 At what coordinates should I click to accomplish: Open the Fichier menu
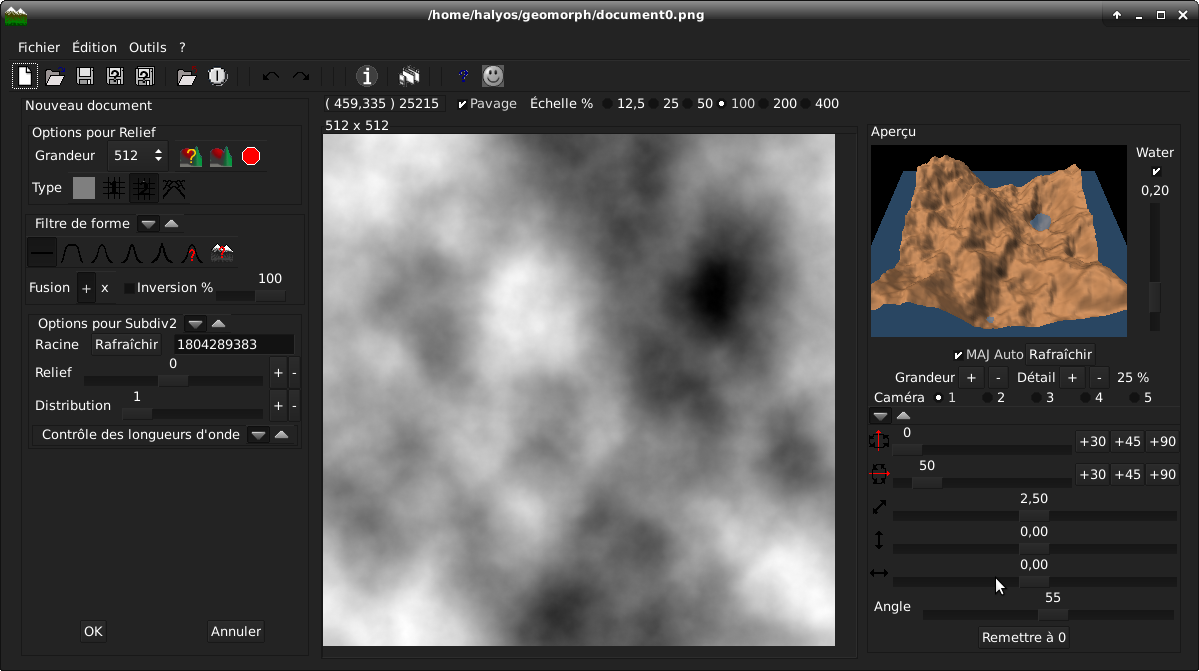[39, 47]
